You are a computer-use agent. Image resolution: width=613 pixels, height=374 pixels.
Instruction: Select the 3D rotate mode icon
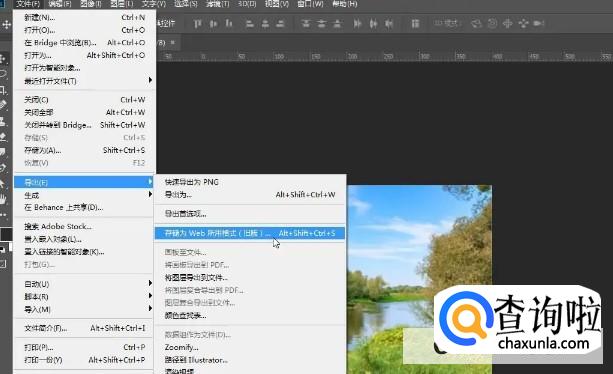pos(476,24)
